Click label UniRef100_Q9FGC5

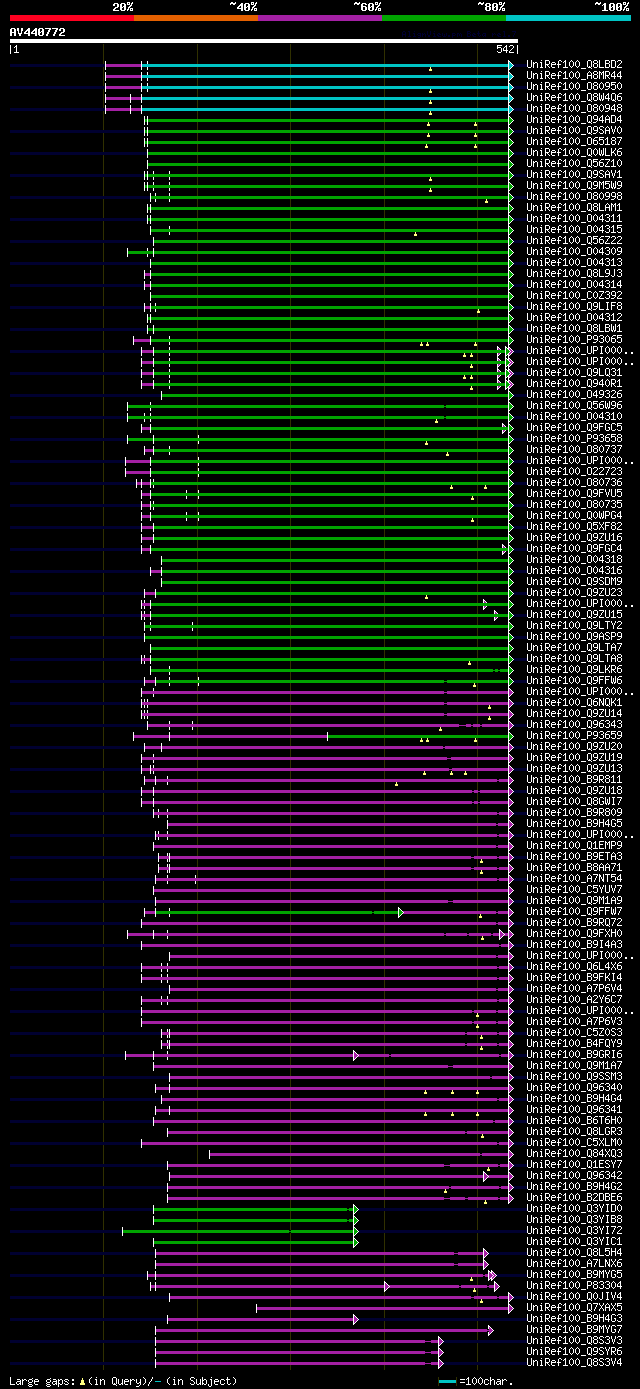coord(574,428)
